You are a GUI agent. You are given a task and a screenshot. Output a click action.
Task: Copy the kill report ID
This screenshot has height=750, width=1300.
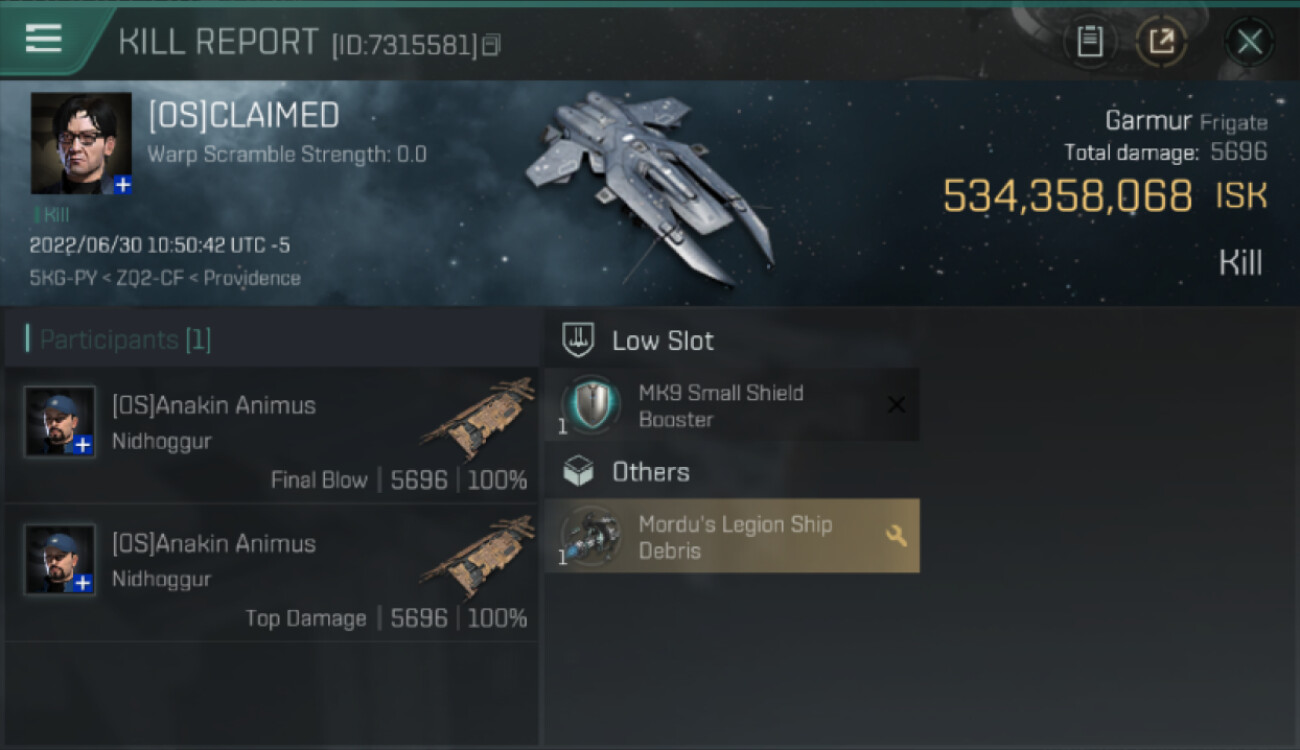[490, 45]
